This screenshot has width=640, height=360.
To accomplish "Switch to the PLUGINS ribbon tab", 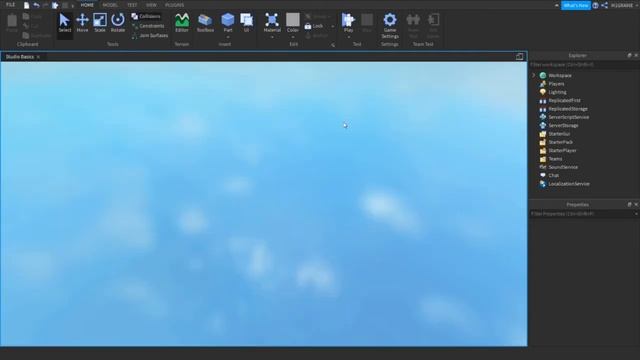I will (174, 5).
